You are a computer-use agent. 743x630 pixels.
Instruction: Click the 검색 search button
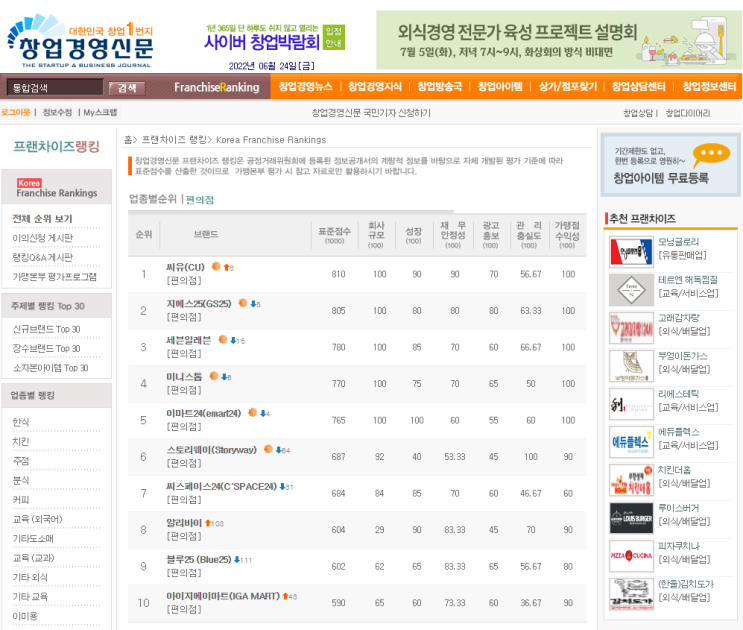pyautogui.click(x=127, y=88)
